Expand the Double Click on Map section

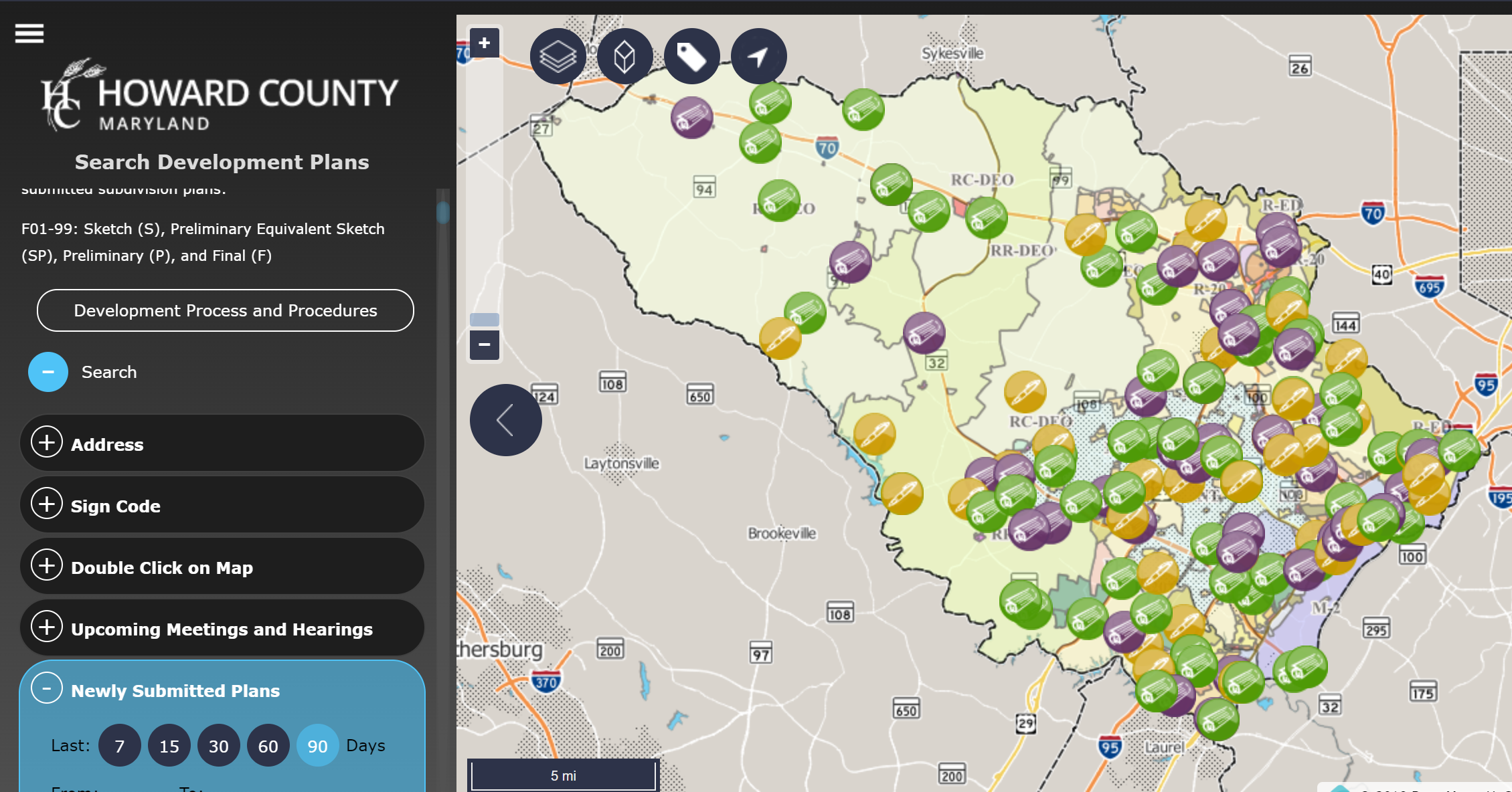point(222,566)
